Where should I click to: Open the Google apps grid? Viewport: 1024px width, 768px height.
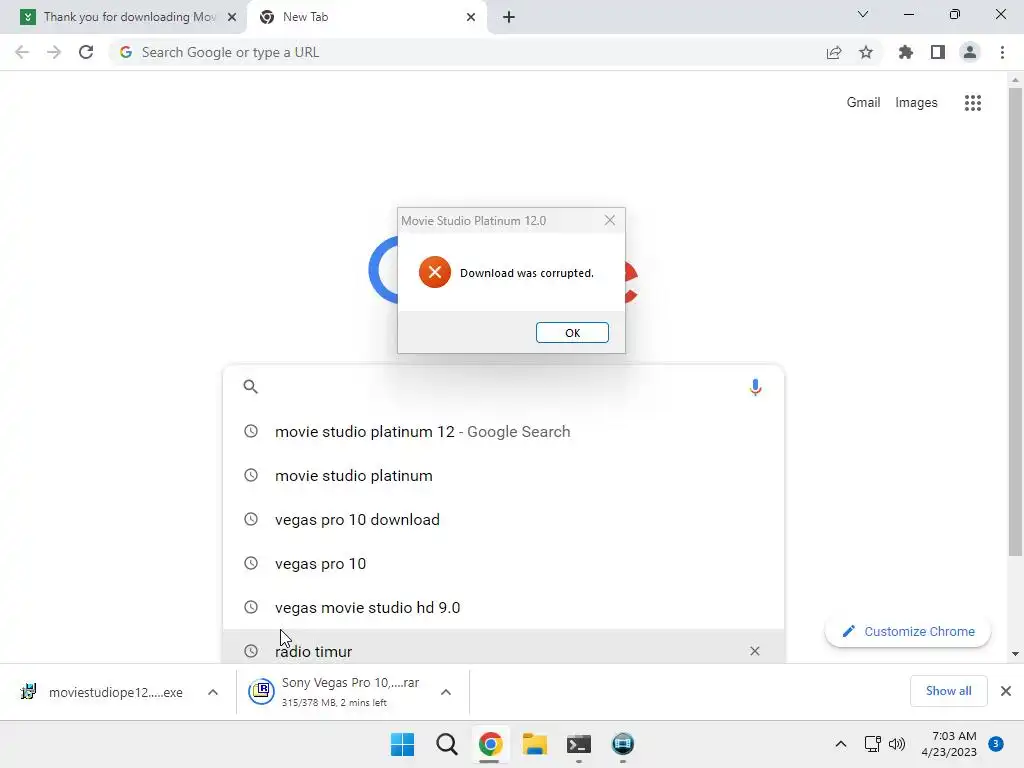click(972, 103)
